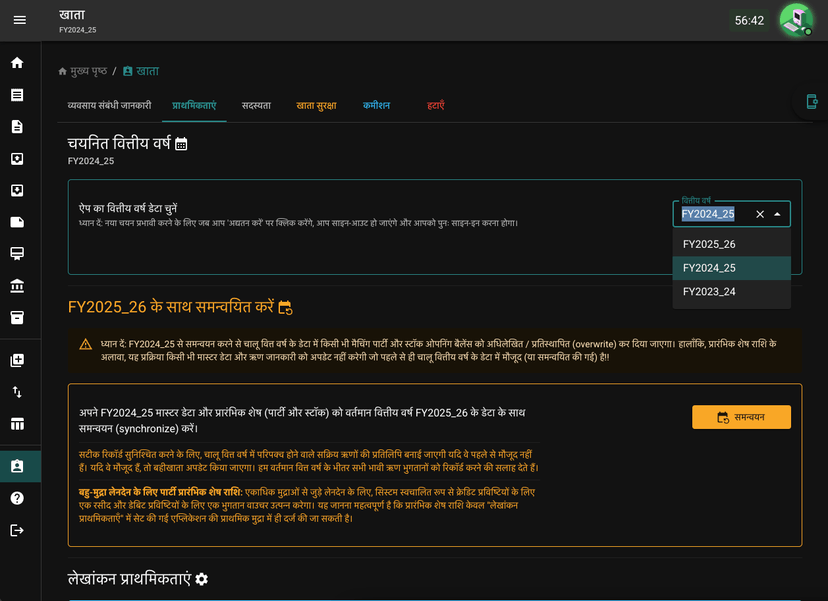Open the bank icon in sidebar

pos(17,286)
